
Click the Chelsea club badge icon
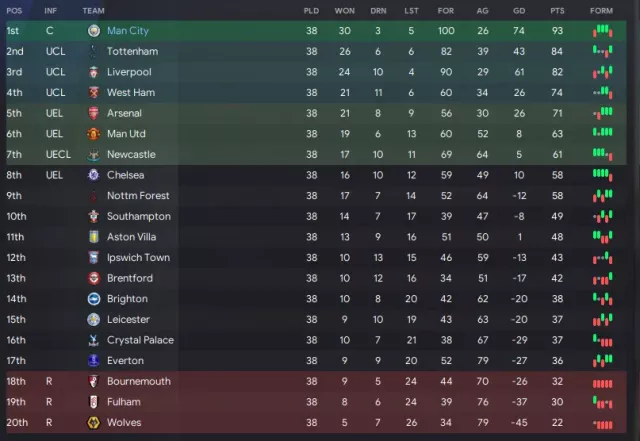pos(94,175)
